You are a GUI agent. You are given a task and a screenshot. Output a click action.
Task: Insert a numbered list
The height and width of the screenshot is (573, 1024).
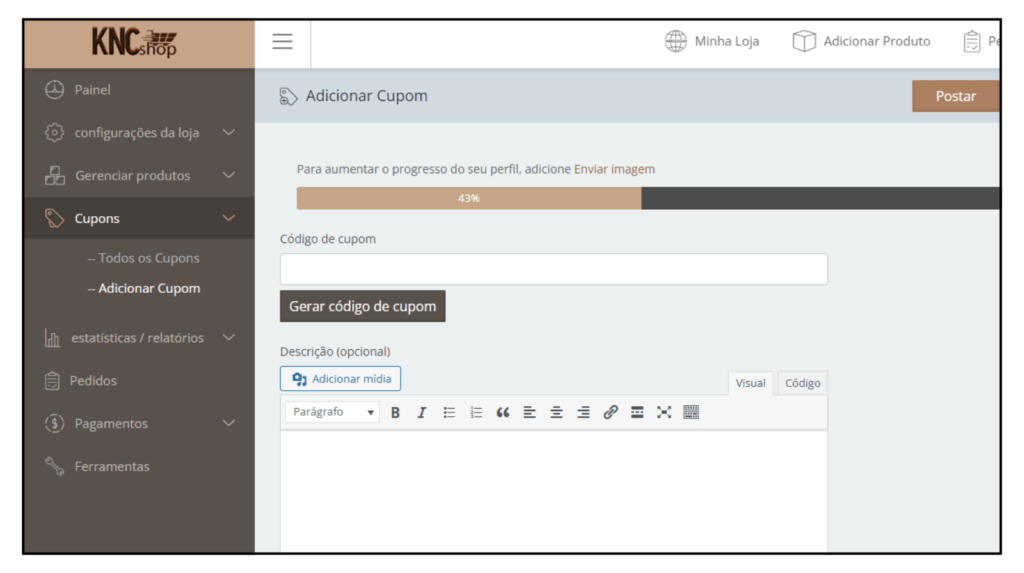click(476, 412)
